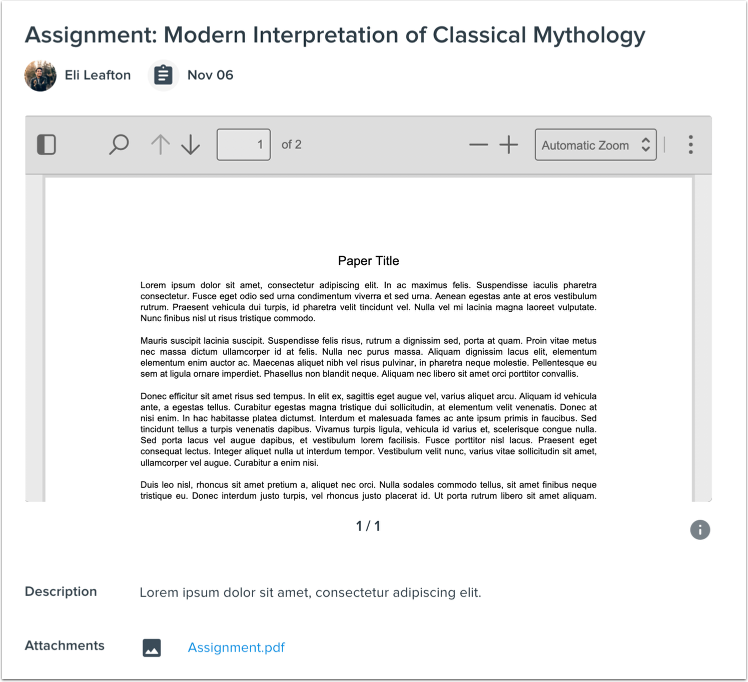Image resolution: width=748 pixels, height=682 pixels.
Task: Zoom in with the plus button
Action: tap(509, 145)
